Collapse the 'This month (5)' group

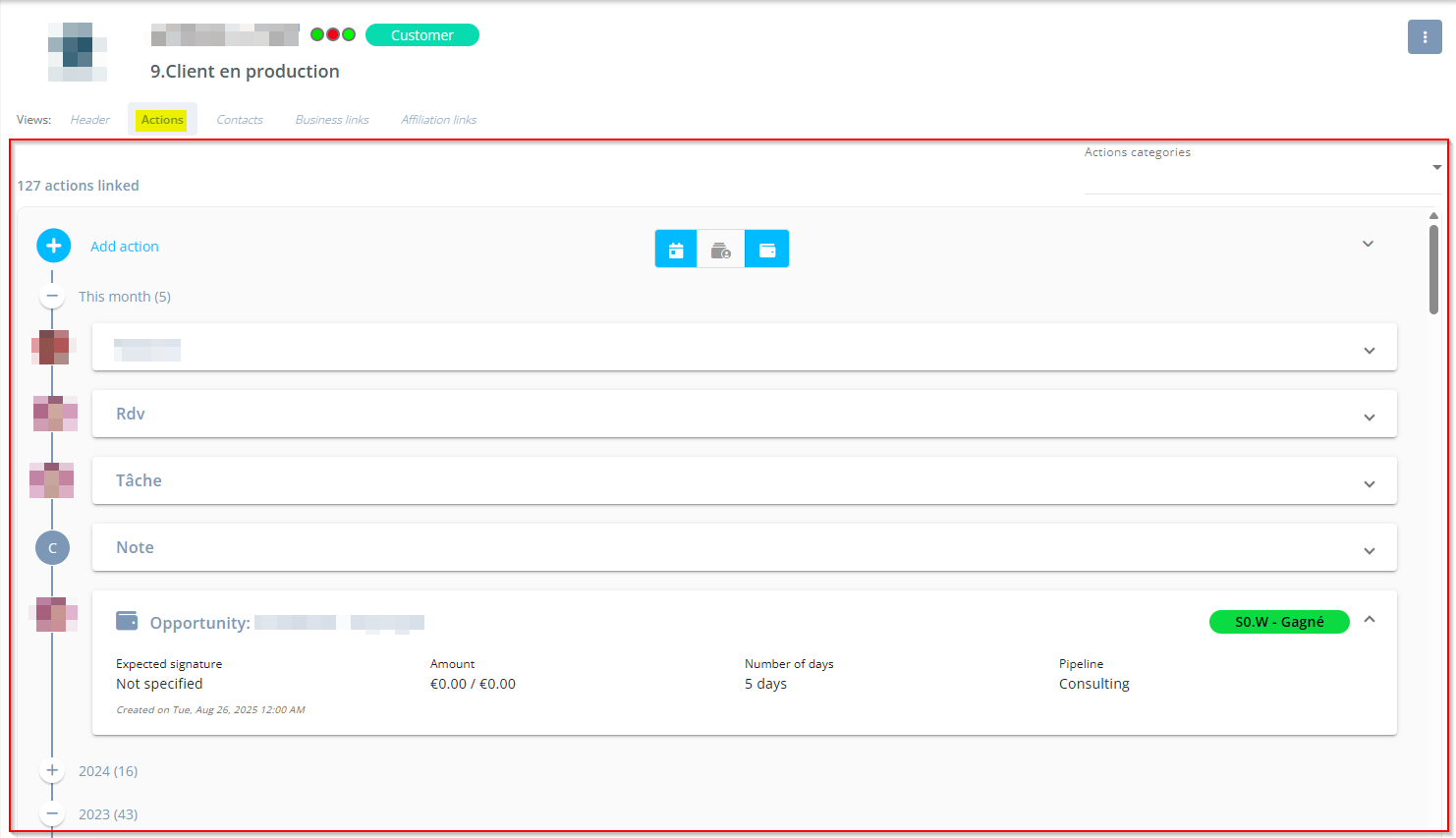pos(53,296)
